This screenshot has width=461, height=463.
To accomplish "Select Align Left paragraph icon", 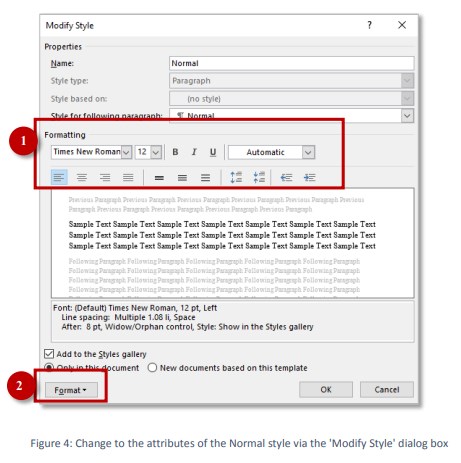I will pyautogui.click(x=59, y=177).
